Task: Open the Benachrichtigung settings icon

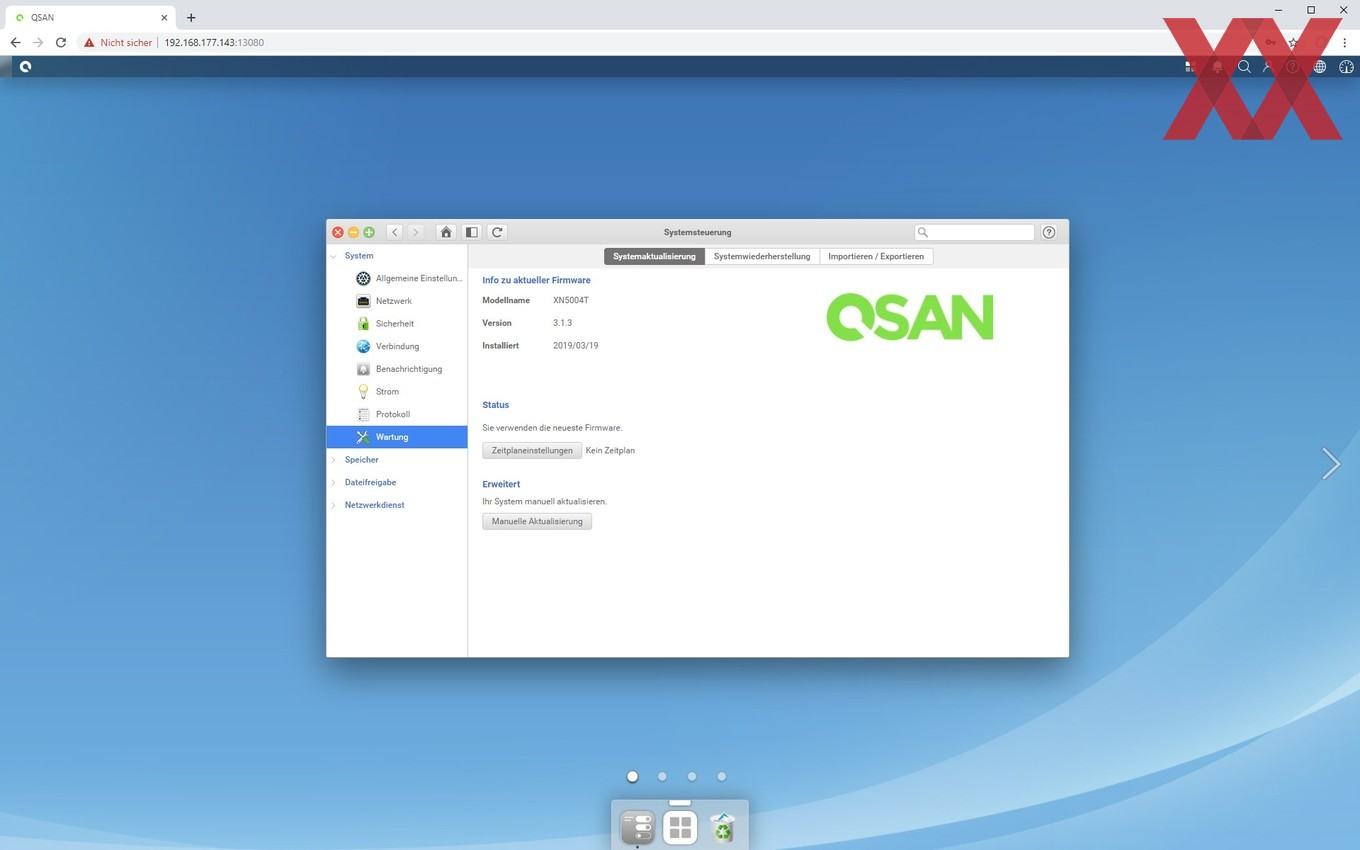Action: click(x=363, y=369)
